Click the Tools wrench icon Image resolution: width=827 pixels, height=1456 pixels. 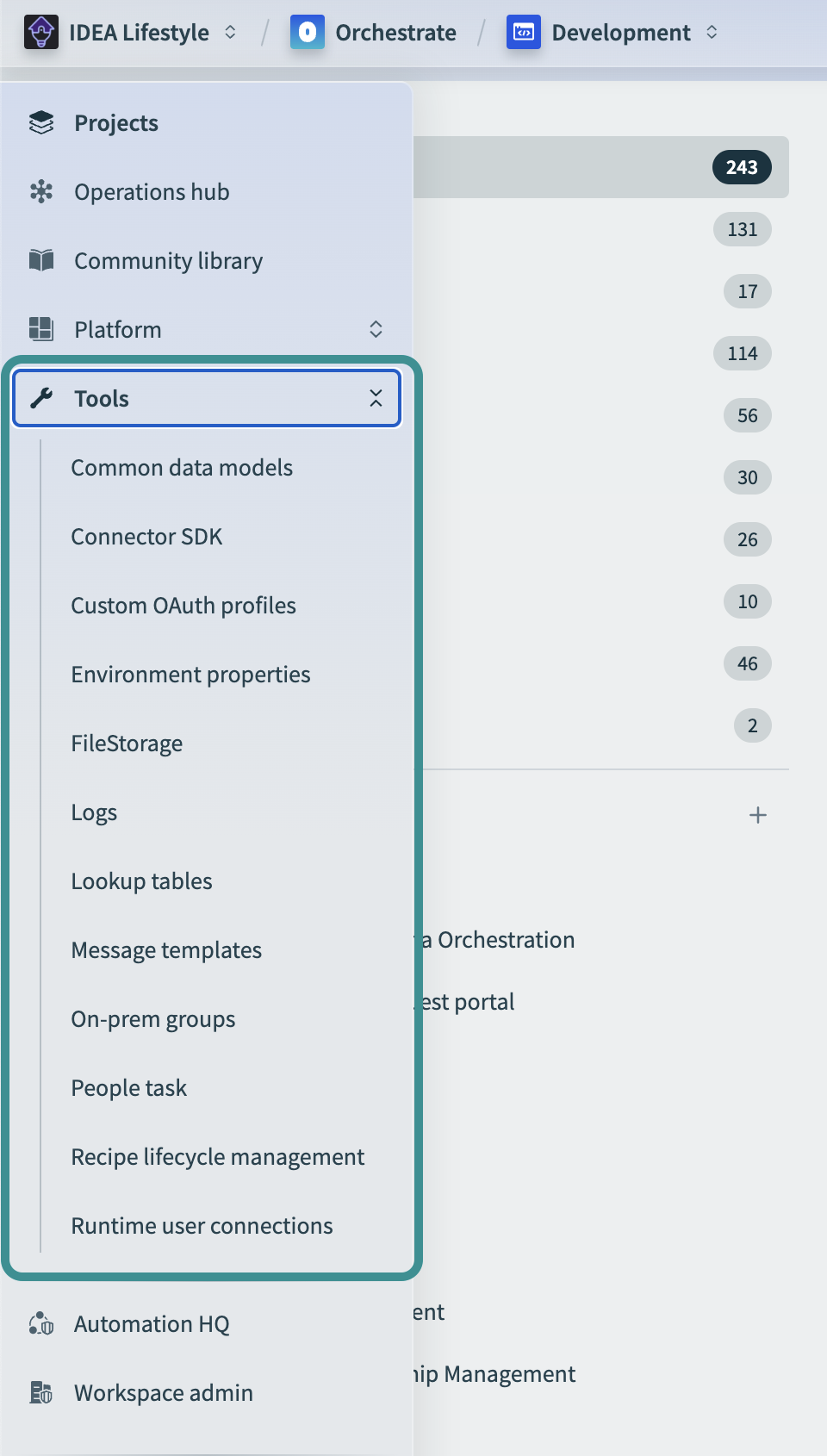pyautogui.click(x=41, y=398)
